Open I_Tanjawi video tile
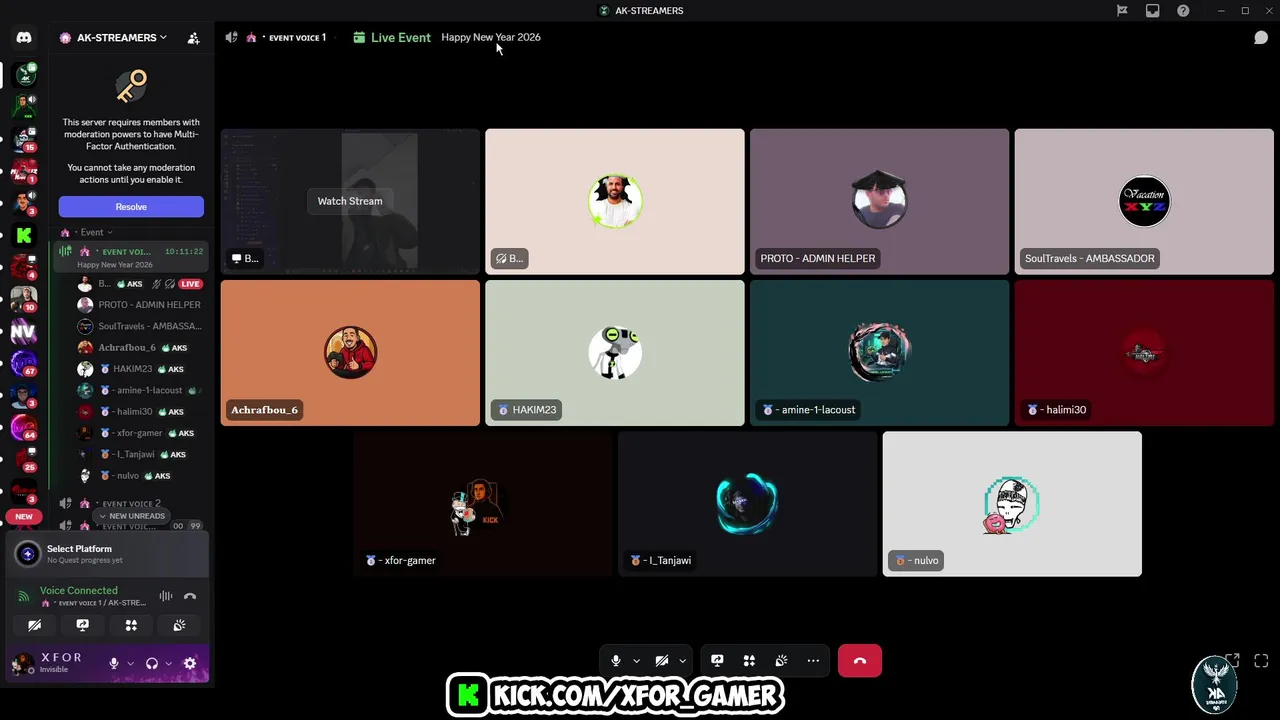The height and width of the screenshot is (720, 1280). (x=747, y=504)
